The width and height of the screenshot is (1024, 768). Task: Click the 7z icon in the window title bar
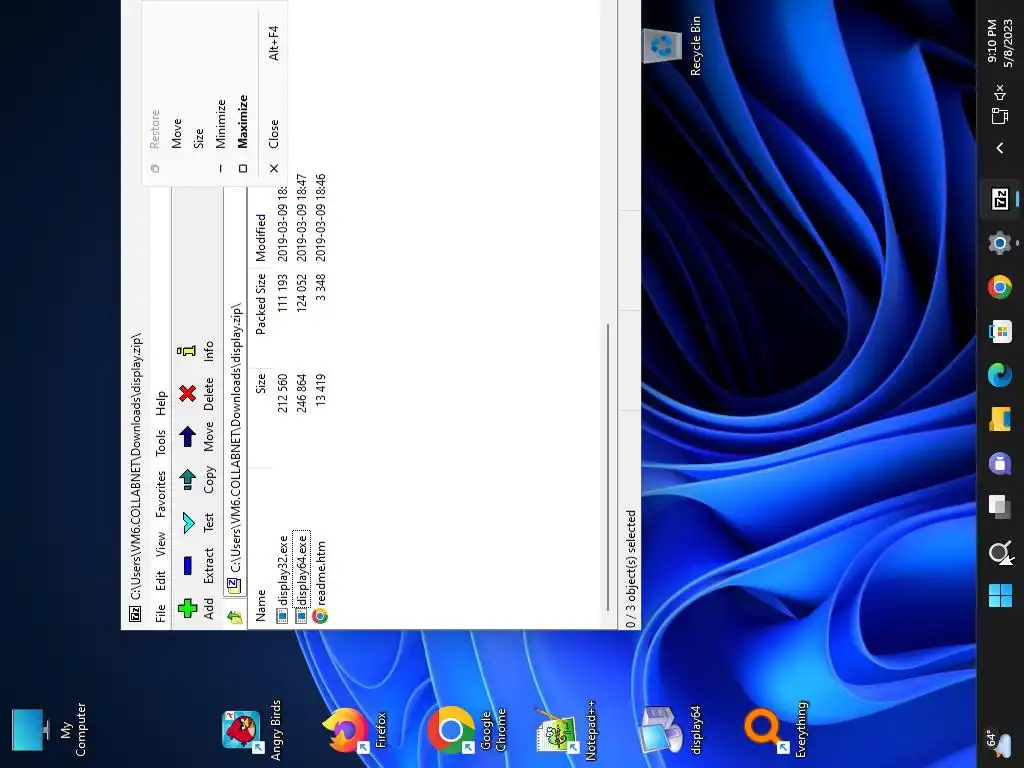tap(135, 614)
